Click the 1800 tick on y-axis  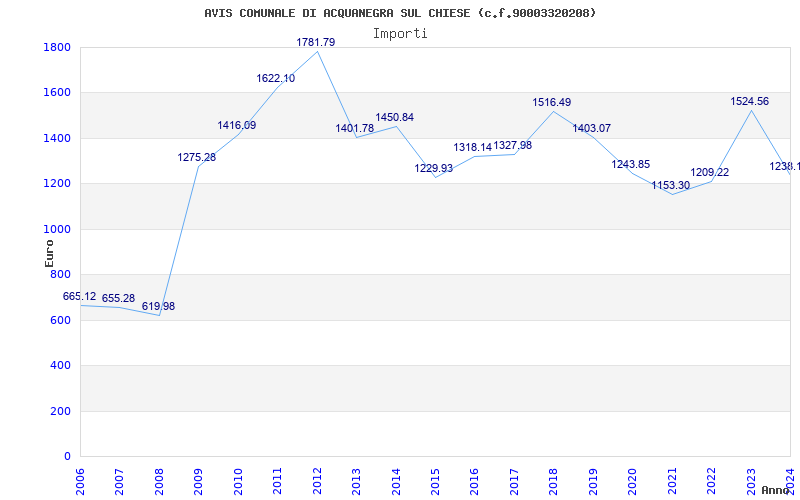(57, 48)
